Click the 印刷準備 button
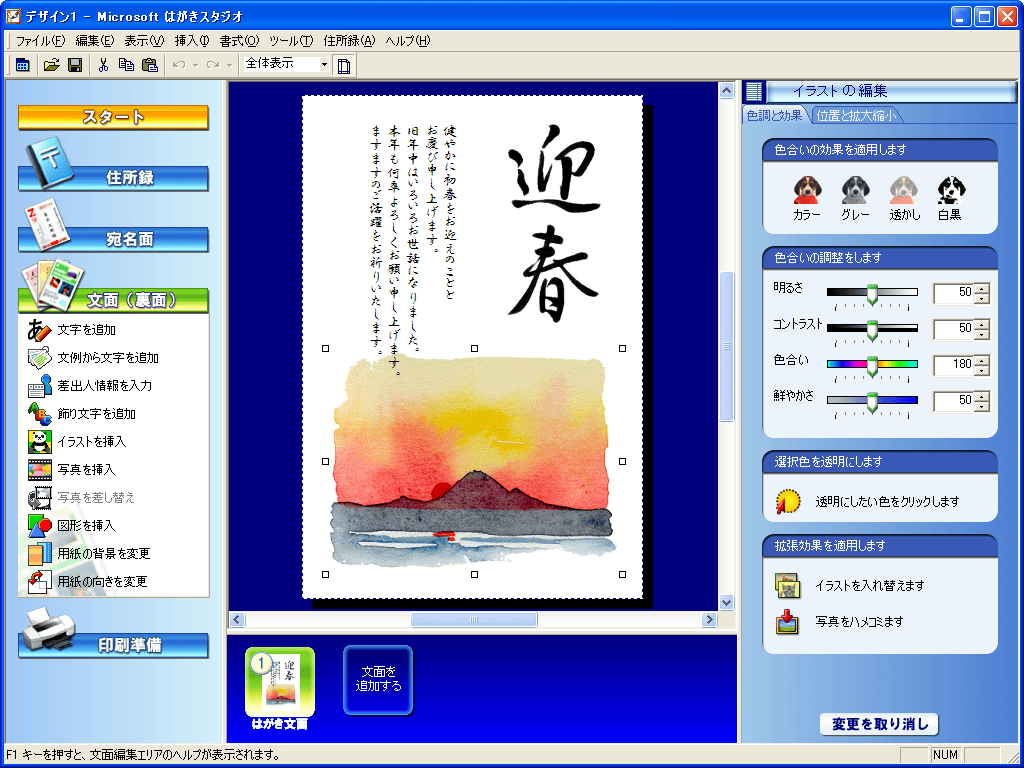This screenshot has height=768, width=1024. [113, 645]
